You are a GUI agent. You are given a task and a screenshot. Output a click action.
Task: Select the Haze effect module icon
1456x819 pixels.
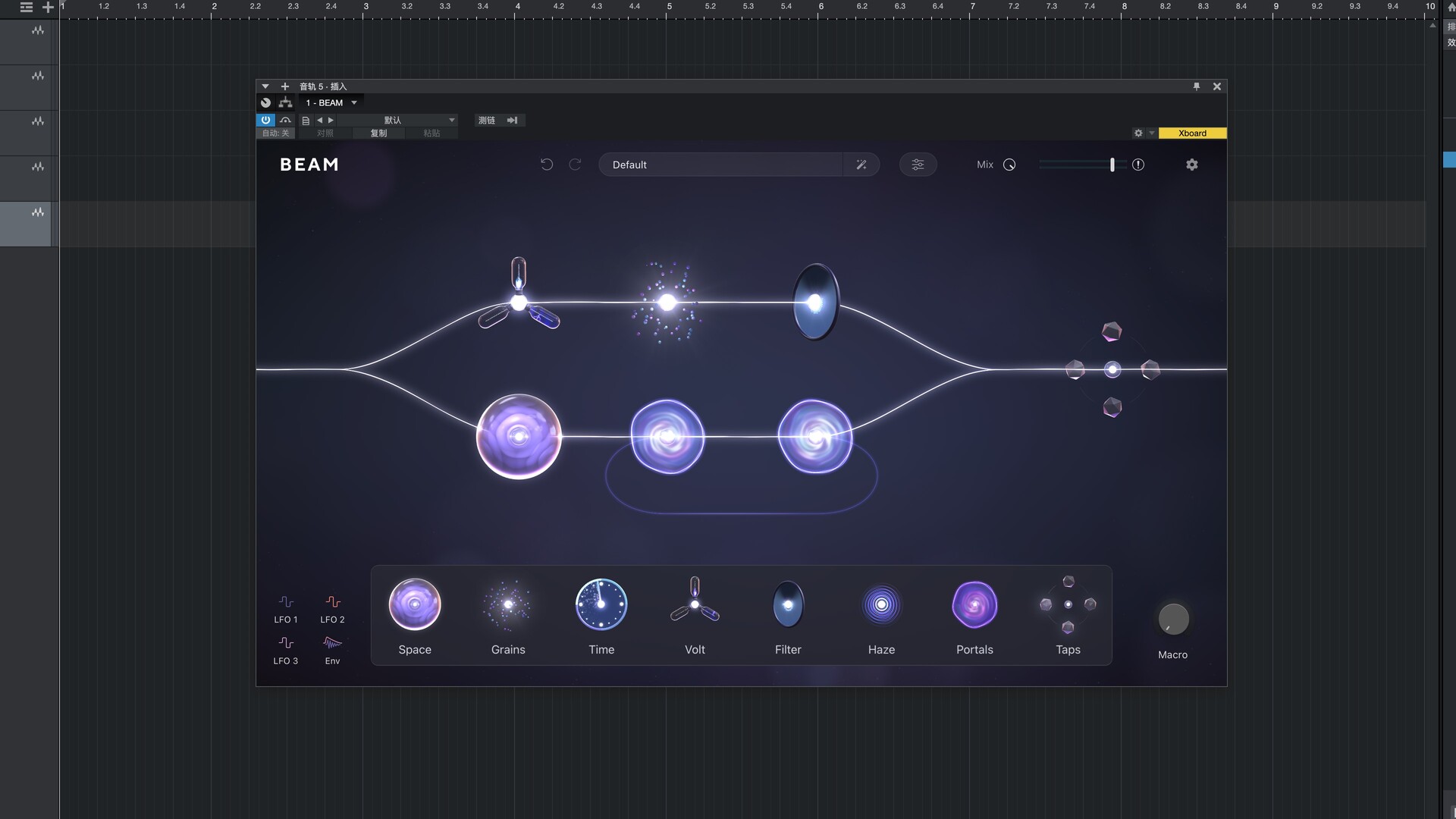tap(881, 604)
